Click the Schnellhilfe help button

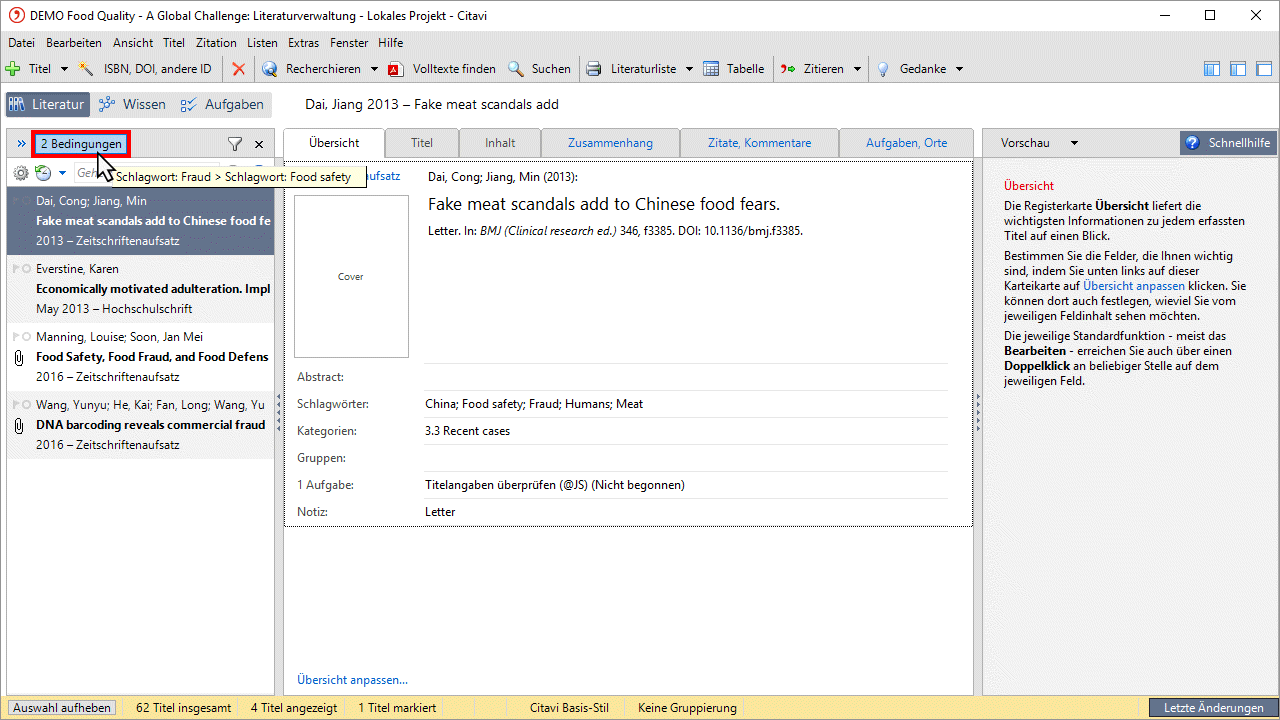1228,143
